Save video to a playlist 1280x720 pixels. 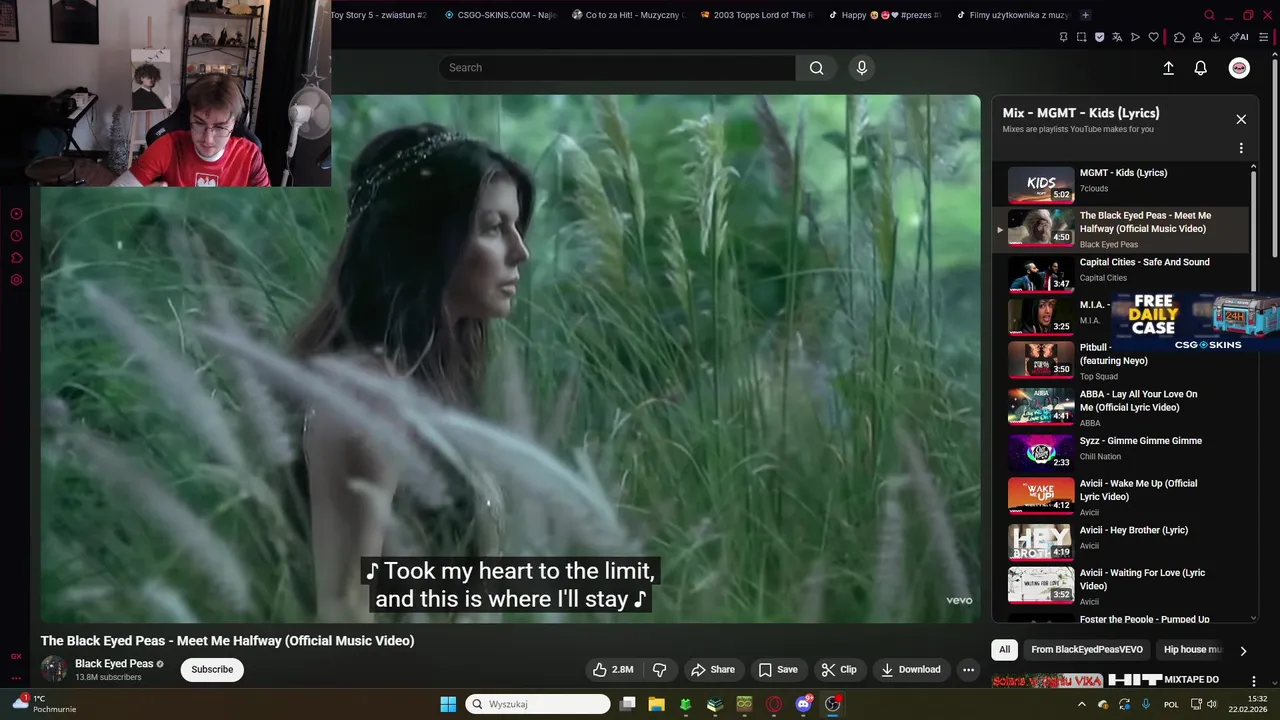(x=778, y=670)
